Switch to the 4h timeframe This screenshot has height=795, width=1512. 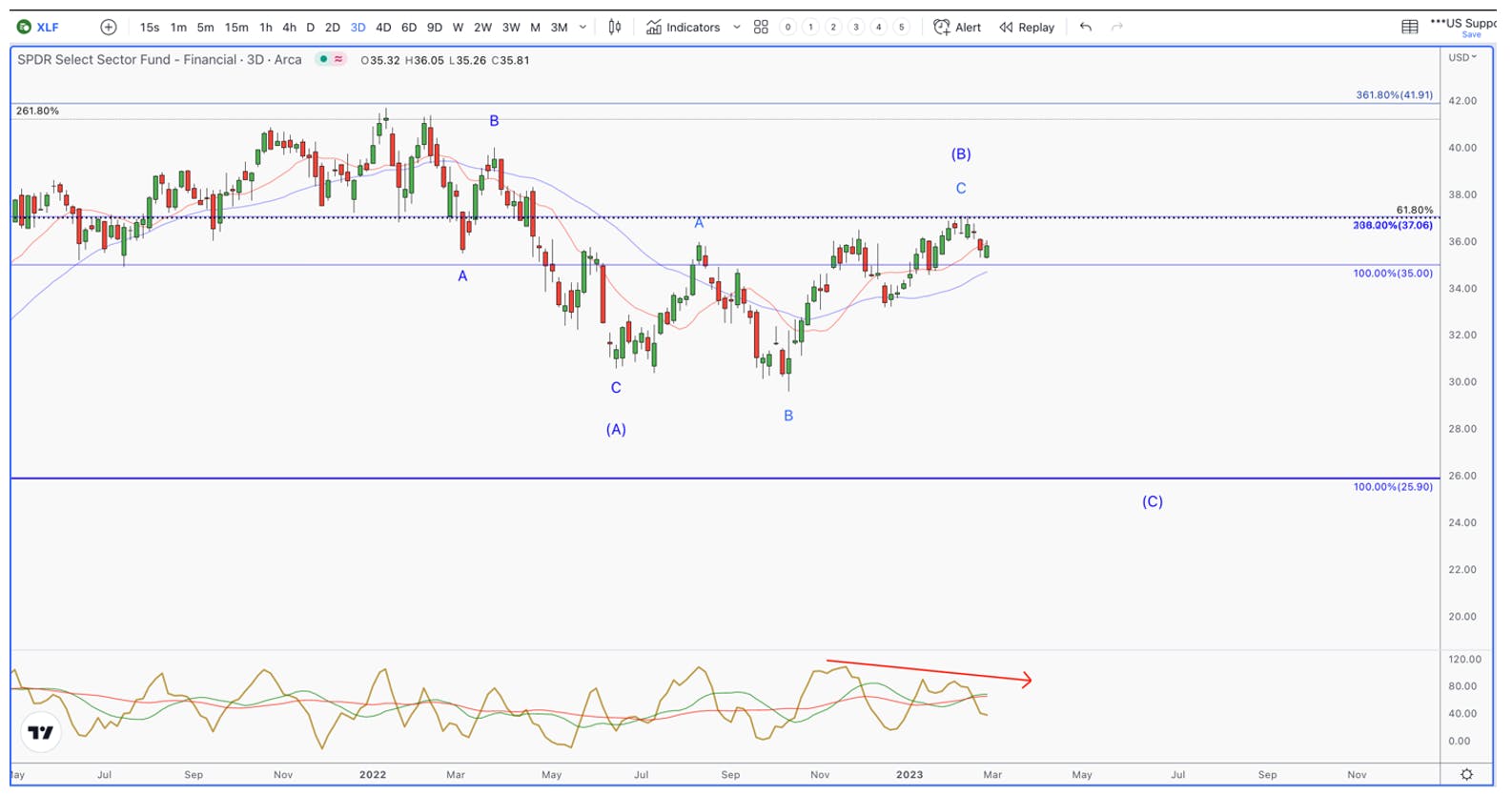click(x=289, y=27)
